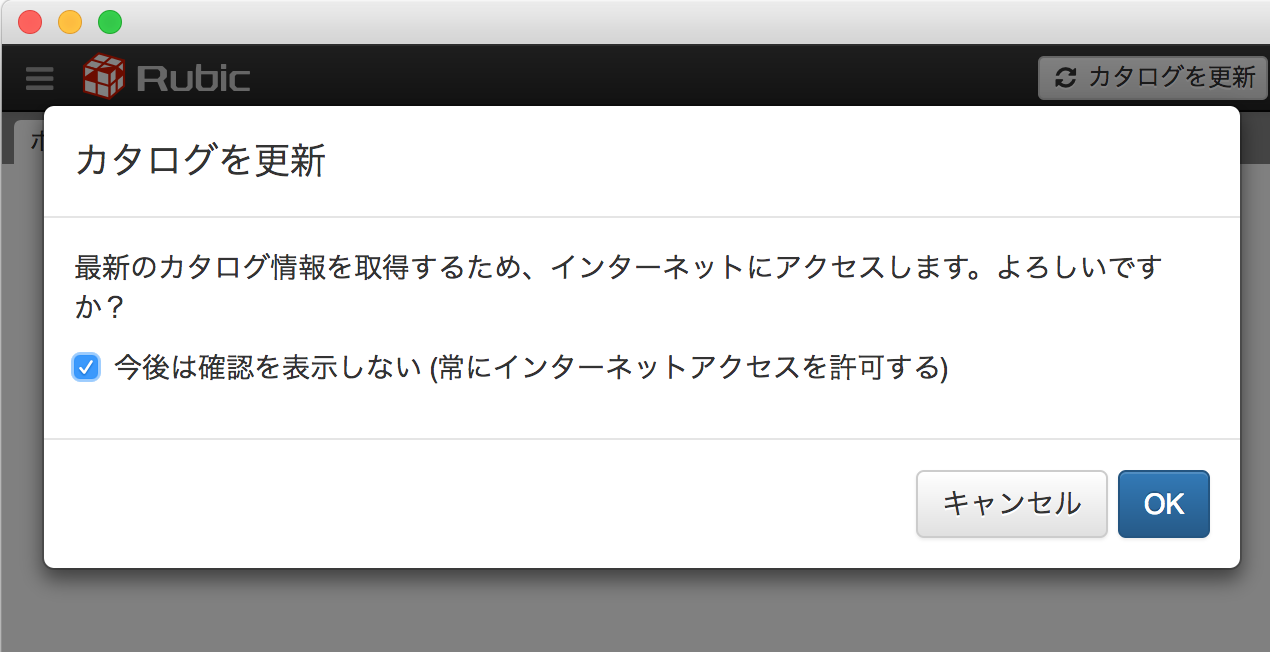This screenshot has height=652, width=1270.
Task: Reveal the catalog options under カタログを更新
Action: point(1152,77)
